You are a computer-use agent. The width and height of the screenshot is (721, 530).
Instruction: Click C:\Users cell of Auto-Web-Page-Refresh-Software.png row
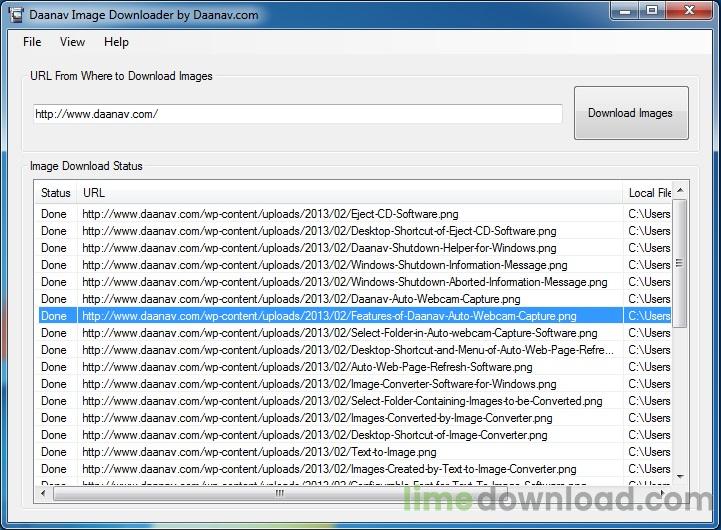pyautogui.click(x=649, y=367)
